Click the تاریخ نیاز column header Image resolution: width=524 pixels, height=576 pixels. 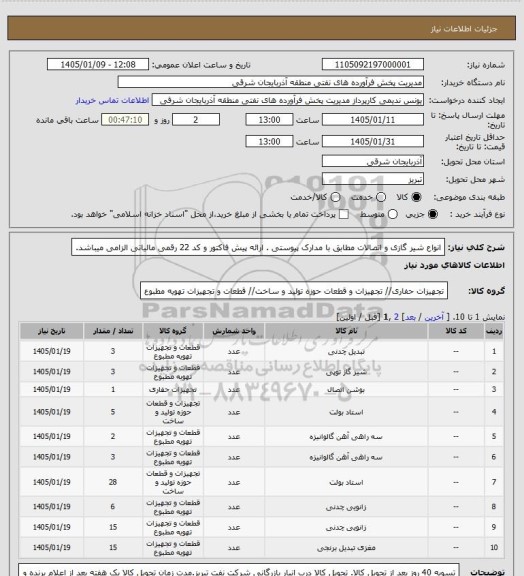(51, 331)
